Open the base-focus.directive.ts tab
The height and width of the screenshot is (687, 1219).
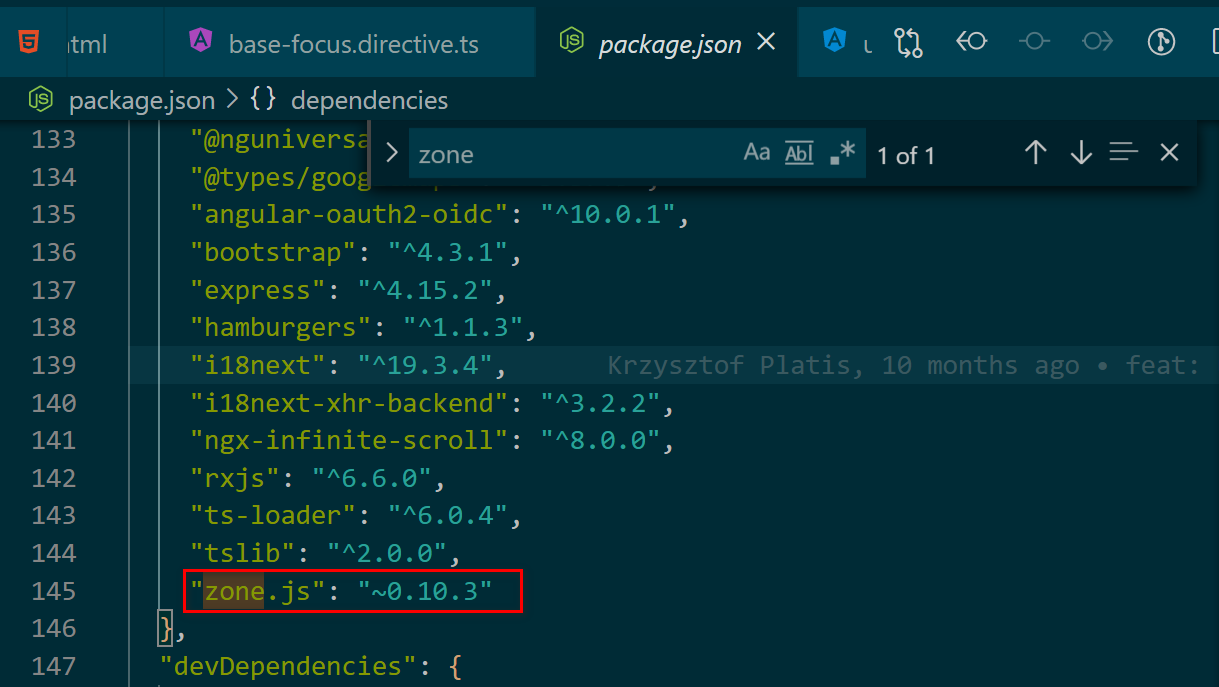(350, 44)
